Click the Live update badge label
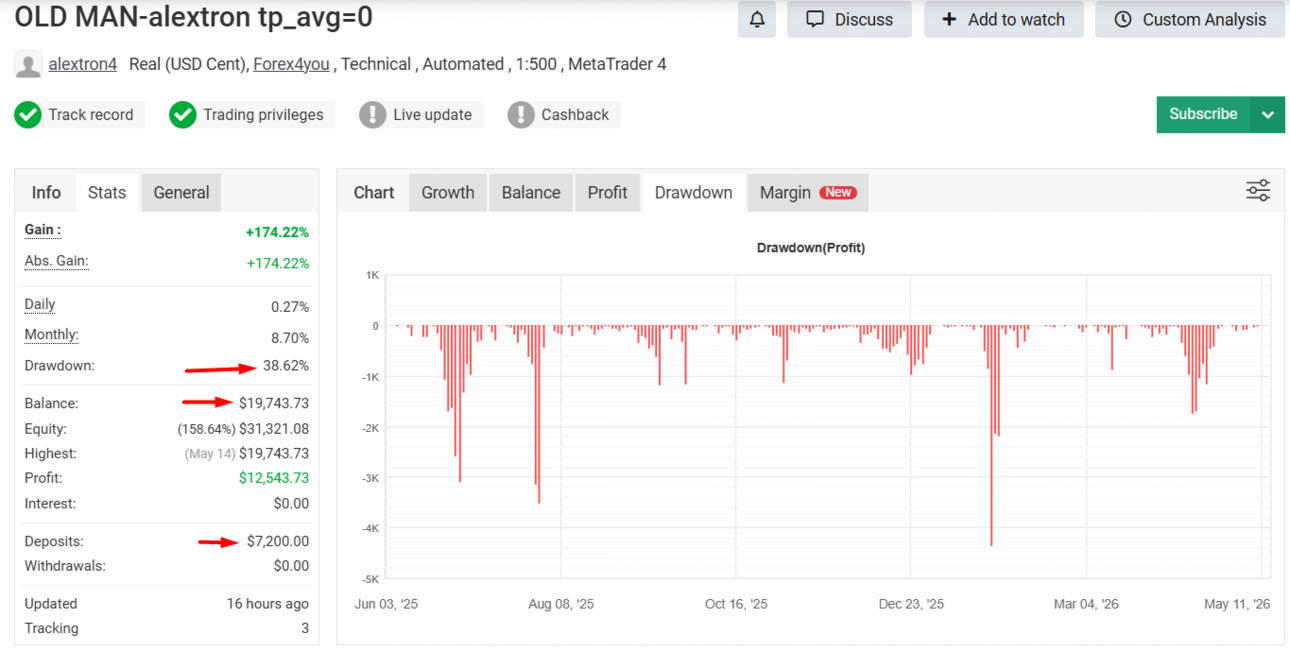Image resolution: width=1290 pixels, height=652 pixels. (432, 115)
